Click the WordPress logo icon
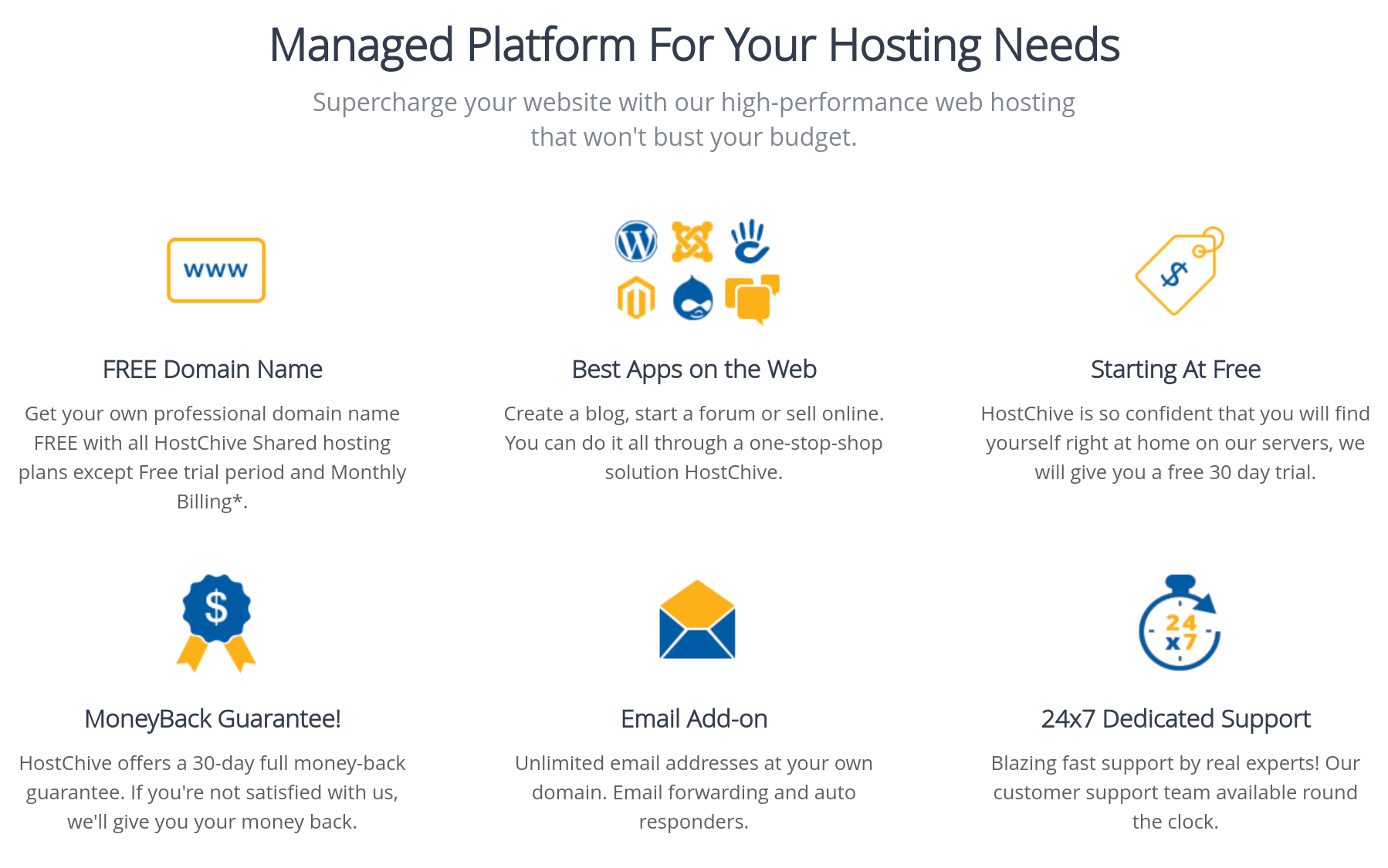The width and height of the screenshot is (1388, 868). pyautogui.click(x=636, y=241)
